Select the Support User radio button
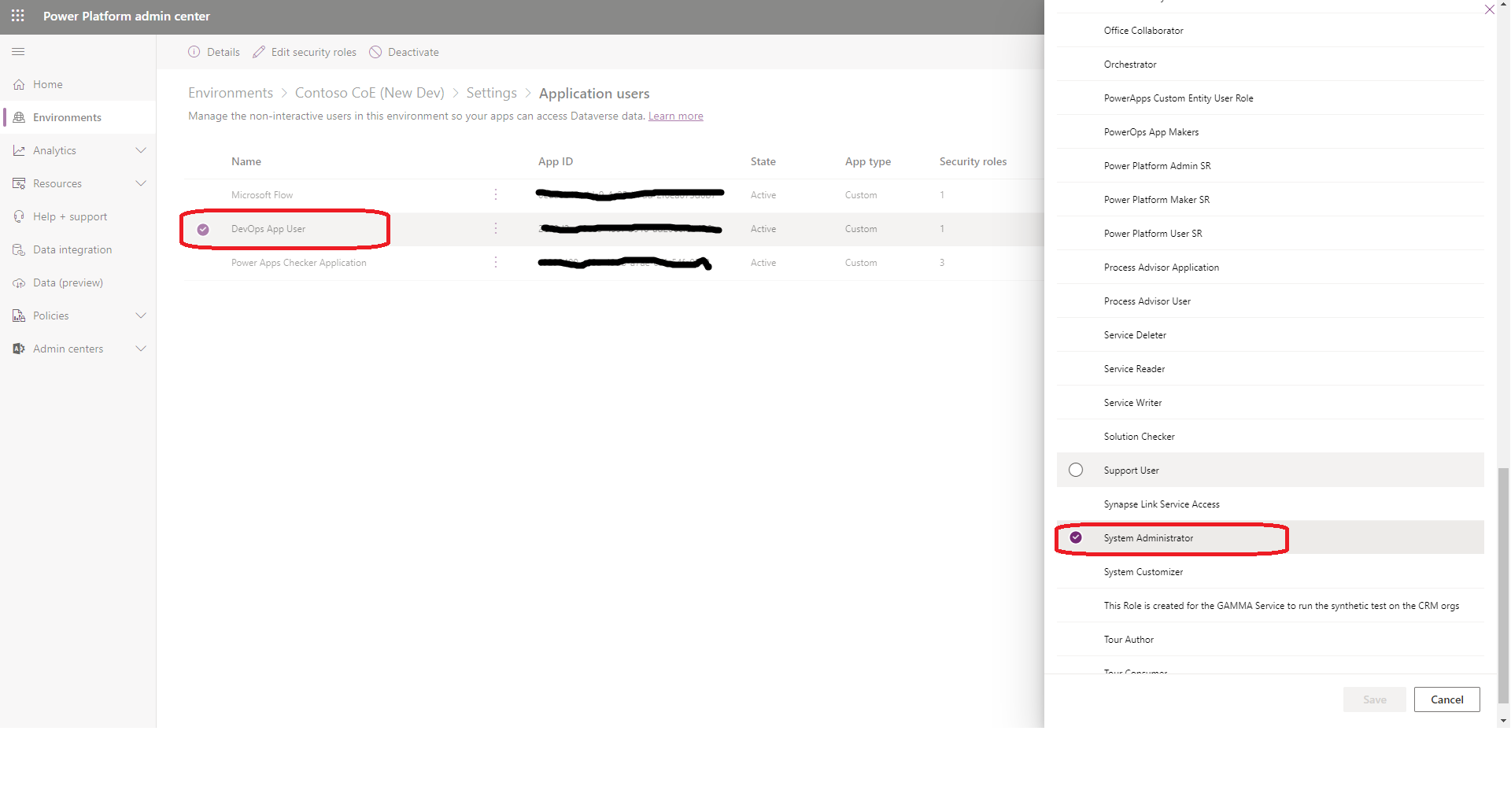Viewport: 1511px width, 812px height. coord(1076,470)
